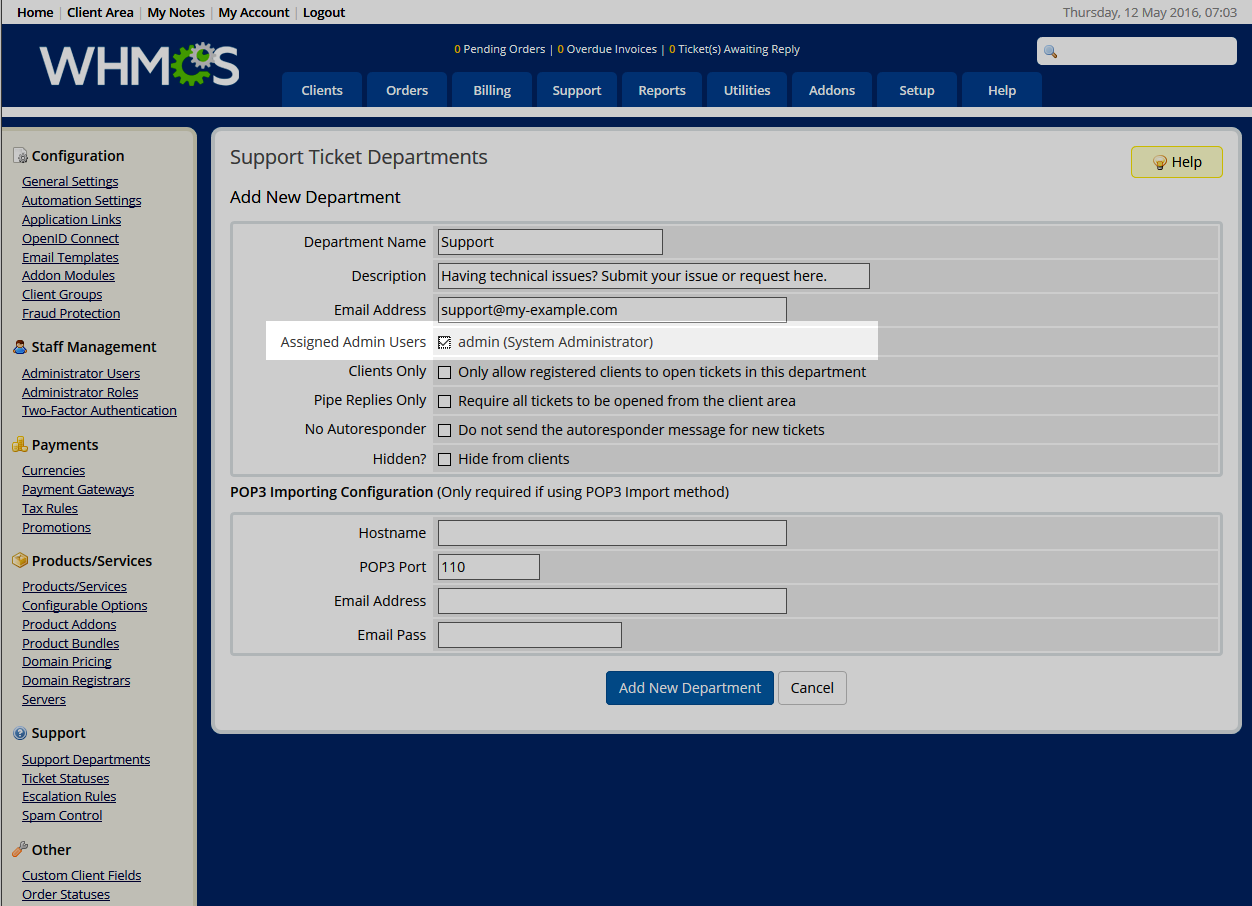The width and height of the screenshot is (1252, 906).
Task: Open Fraud Protection link
Action: point(71,314)
